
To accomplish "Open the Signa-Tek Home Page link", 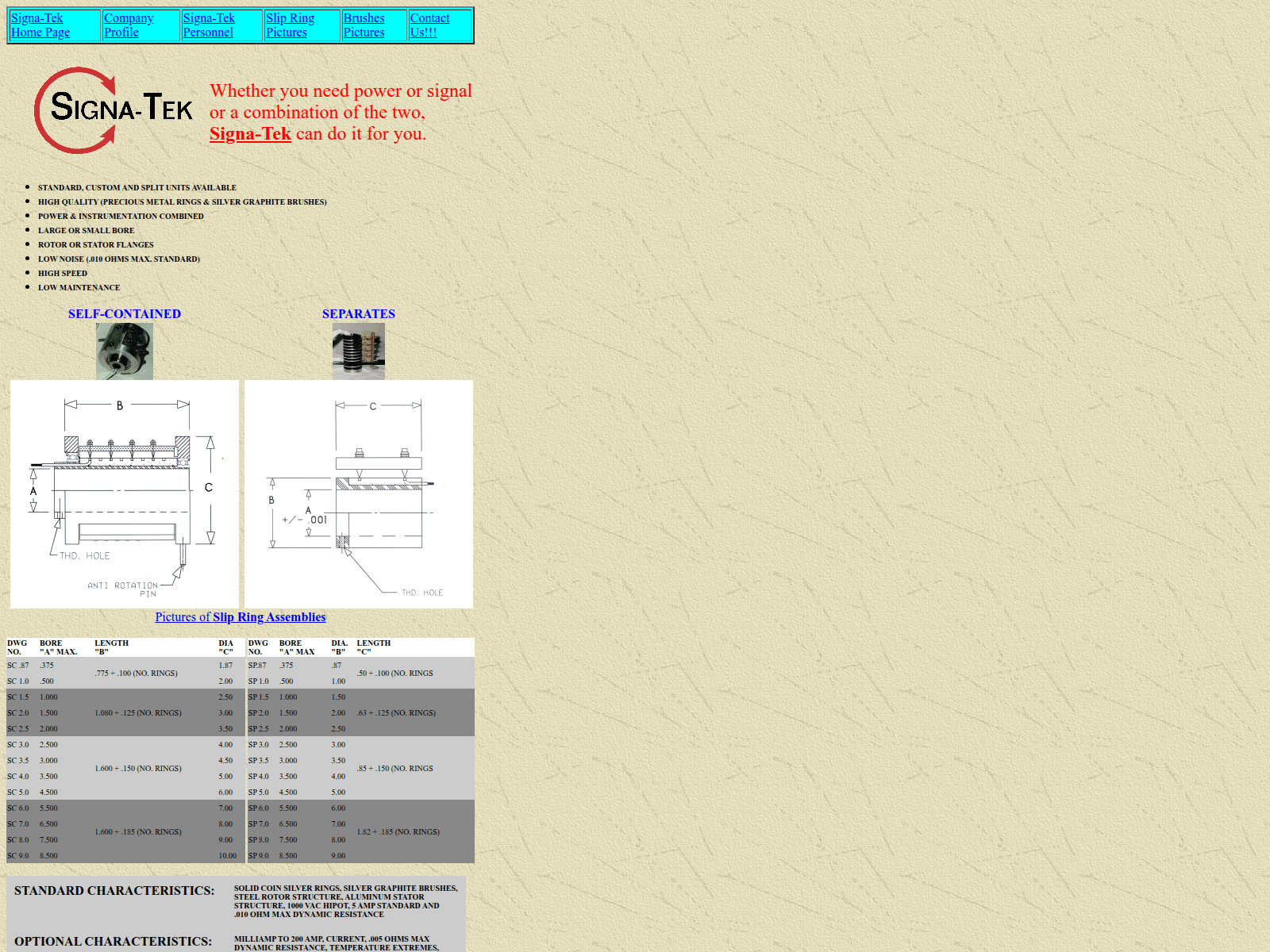I will tap(40, 25).
